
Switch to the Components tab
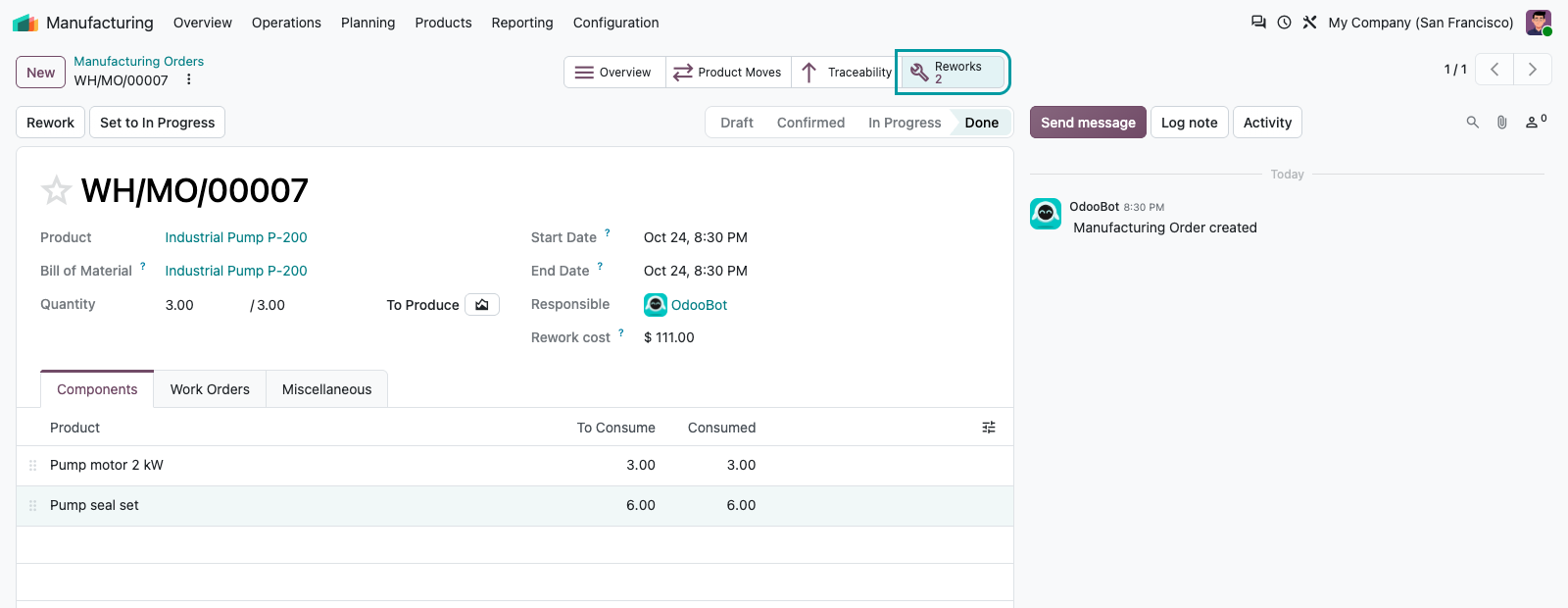[97, 389]
